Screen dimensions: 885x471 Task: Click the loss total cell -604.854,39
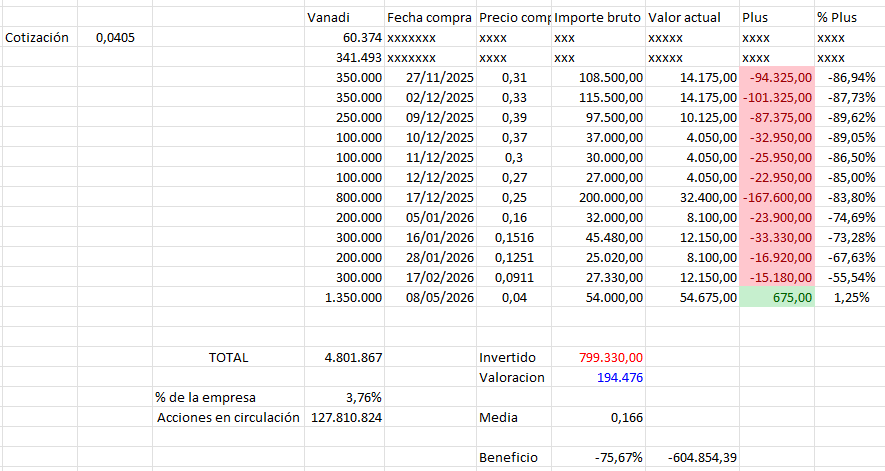pyautogui.click(x=692, y=457)
